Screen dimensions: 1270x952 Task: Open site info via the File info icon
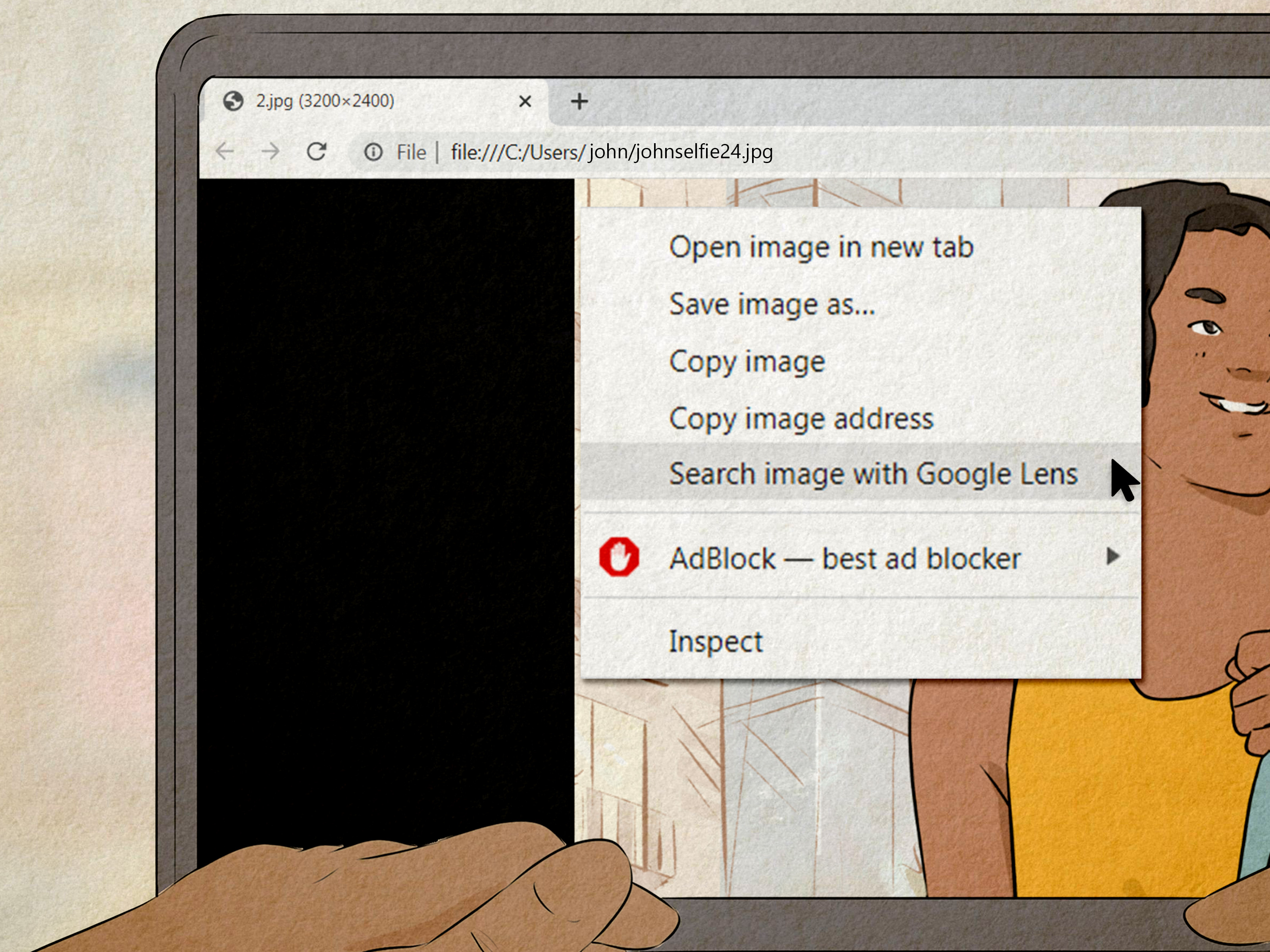pyautogui.click(x=374, y=152)
